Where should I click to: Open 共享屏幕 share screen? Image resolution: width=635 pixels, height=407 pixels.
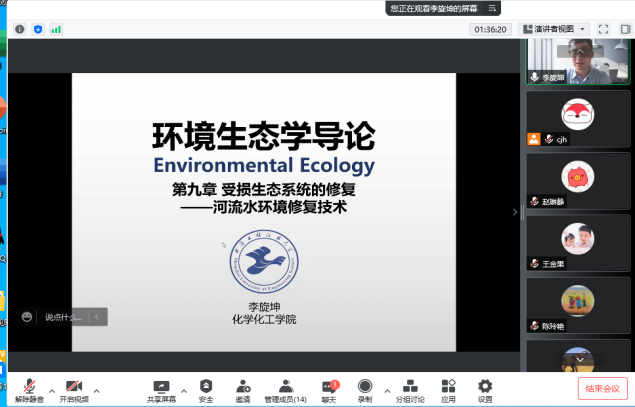coord(161,389)
